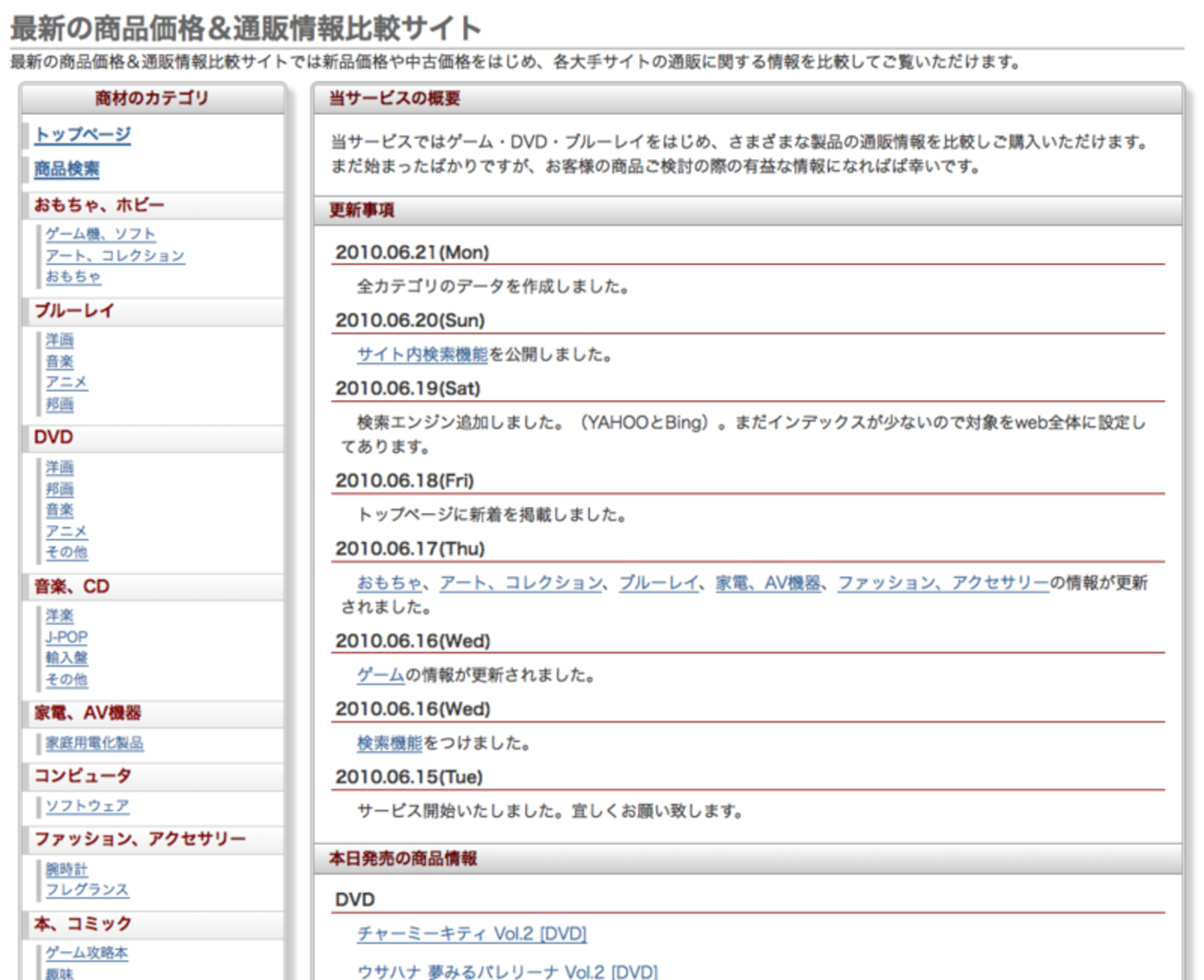Open the 腕時計 category link
Image resolution: width=1204 pixels, height=980 pixels.
66,869
